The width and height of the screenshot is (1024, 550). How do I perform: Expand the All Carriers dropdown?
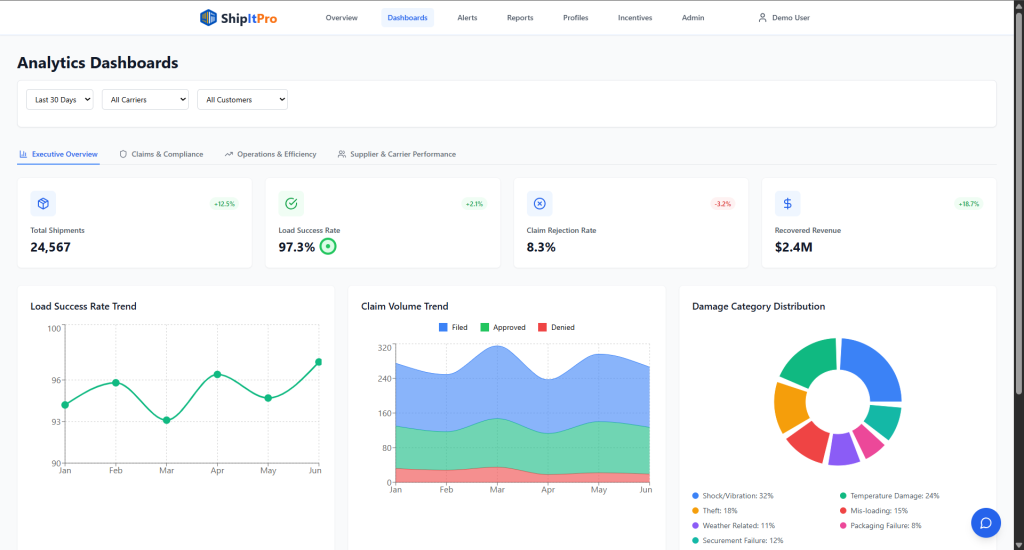[x=145, y=100]
